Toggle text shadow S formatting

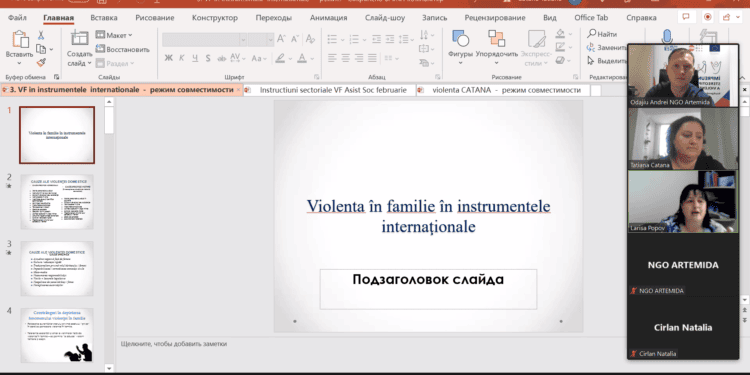(208, 58)
